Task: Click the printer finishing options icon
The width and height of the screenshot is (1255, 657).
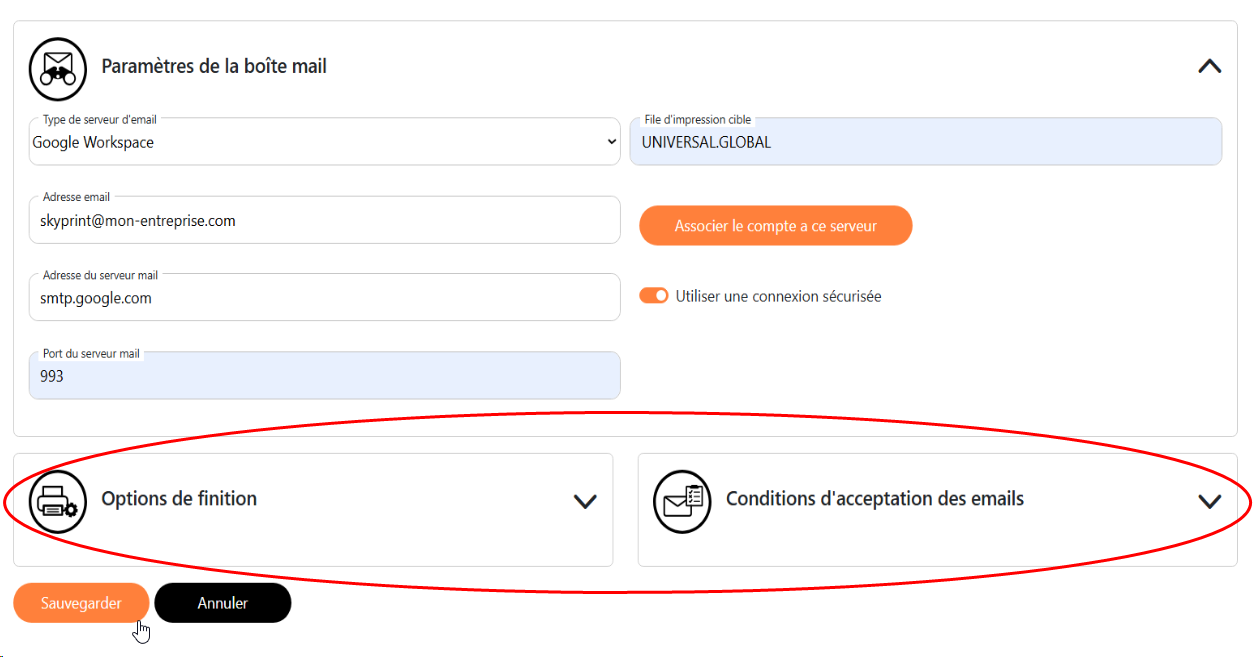Action: [58, 500]
